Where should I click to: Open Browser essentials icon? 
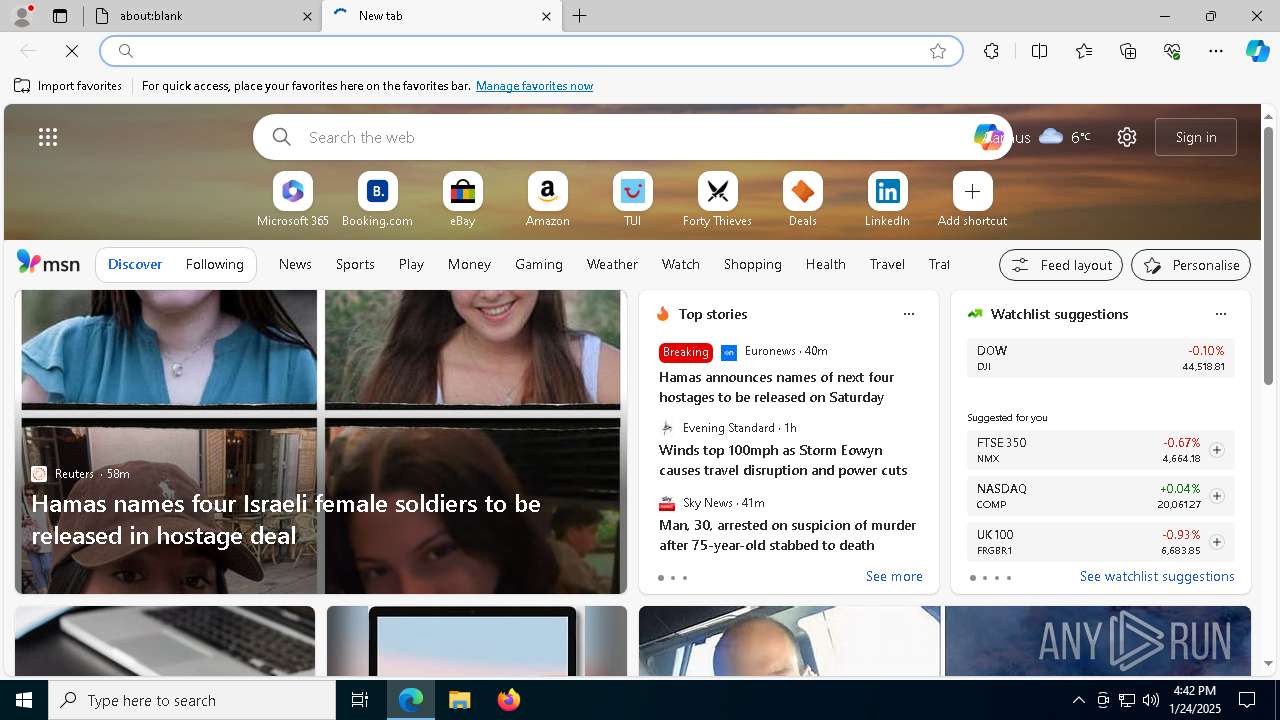(x=1172, y=51)
